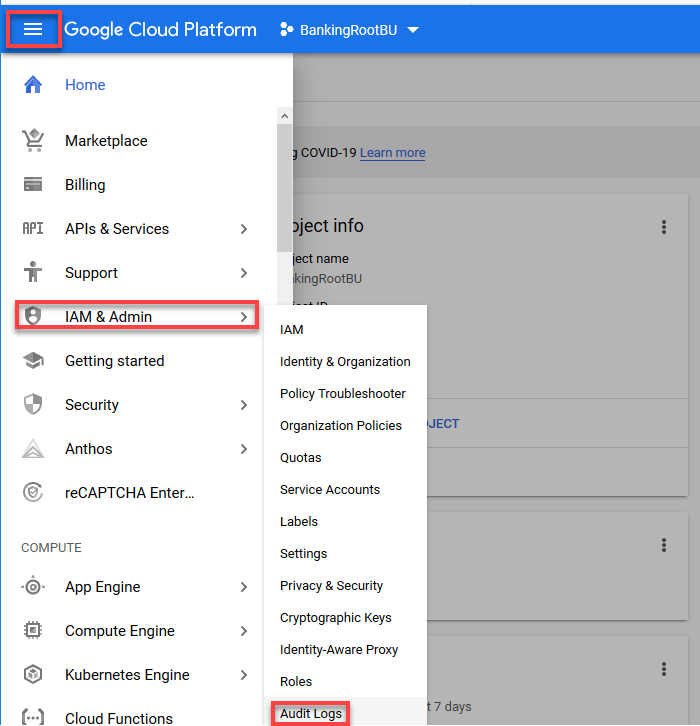This screenshot has width=700, height=726.
Task: Open reCAPTCHA Enter... menu entry
Action: click(x=130, y=493)
